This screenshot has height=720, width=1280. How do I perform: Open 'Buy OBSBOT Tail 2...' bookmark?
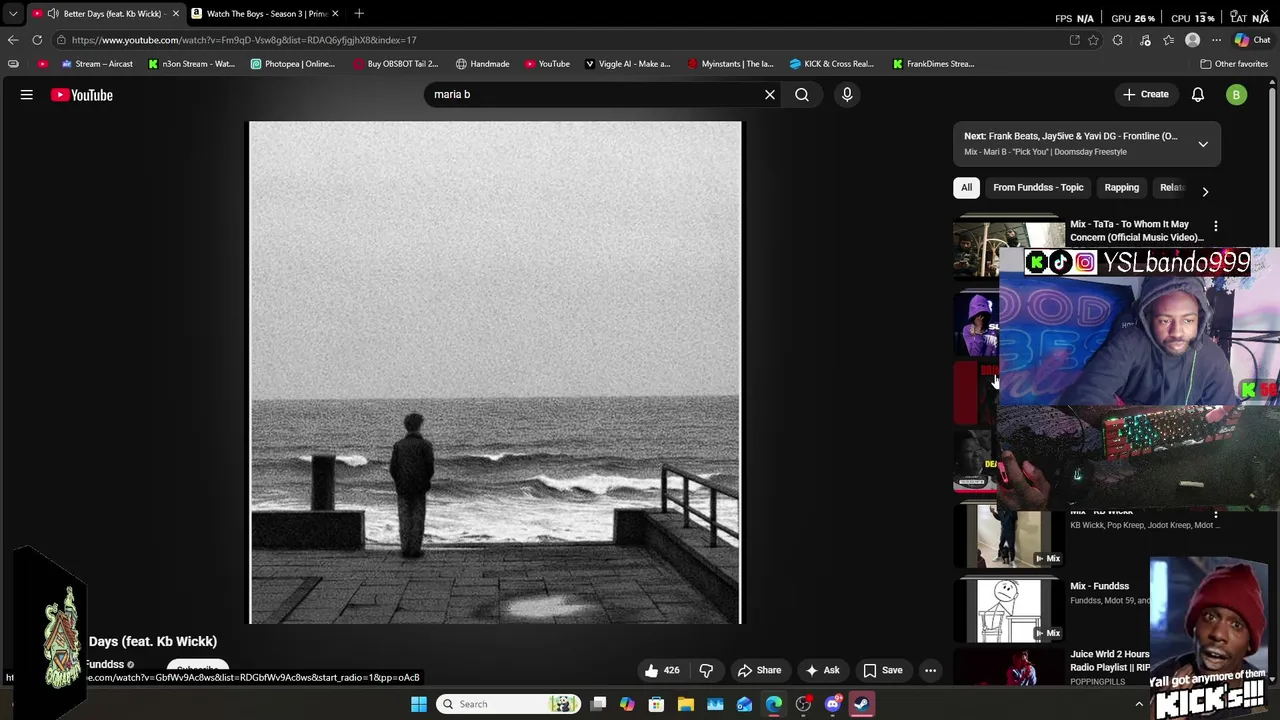[396, 64]
